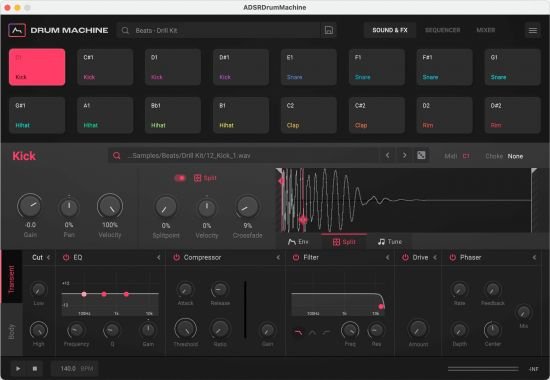This screenshot has width=550, height=380.
Task: Toggle the Phaser power button
Action: coord(453,258)
